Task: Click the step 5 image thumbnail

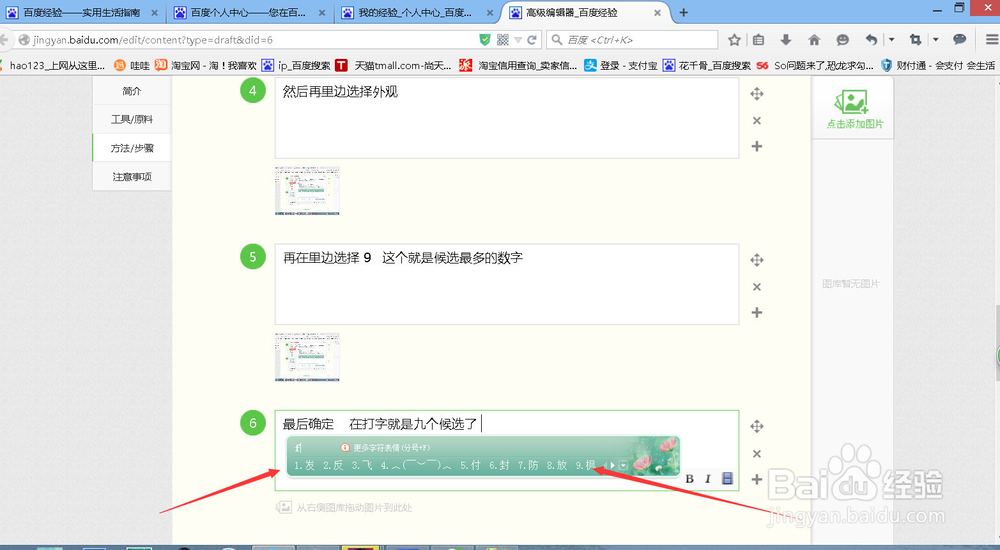Action: coord(307,357)
